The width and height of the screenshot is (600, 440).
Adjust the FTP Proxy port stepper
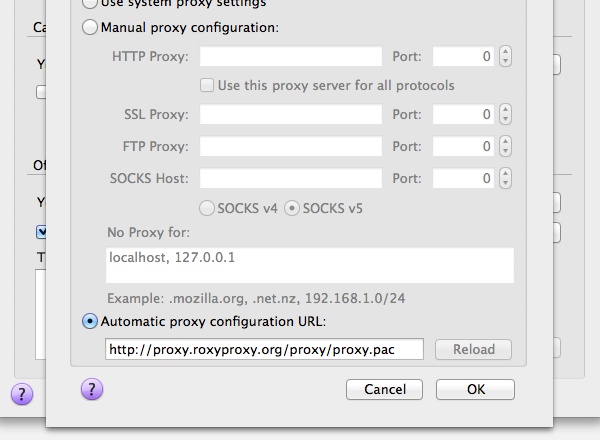(x=505, y=146)
